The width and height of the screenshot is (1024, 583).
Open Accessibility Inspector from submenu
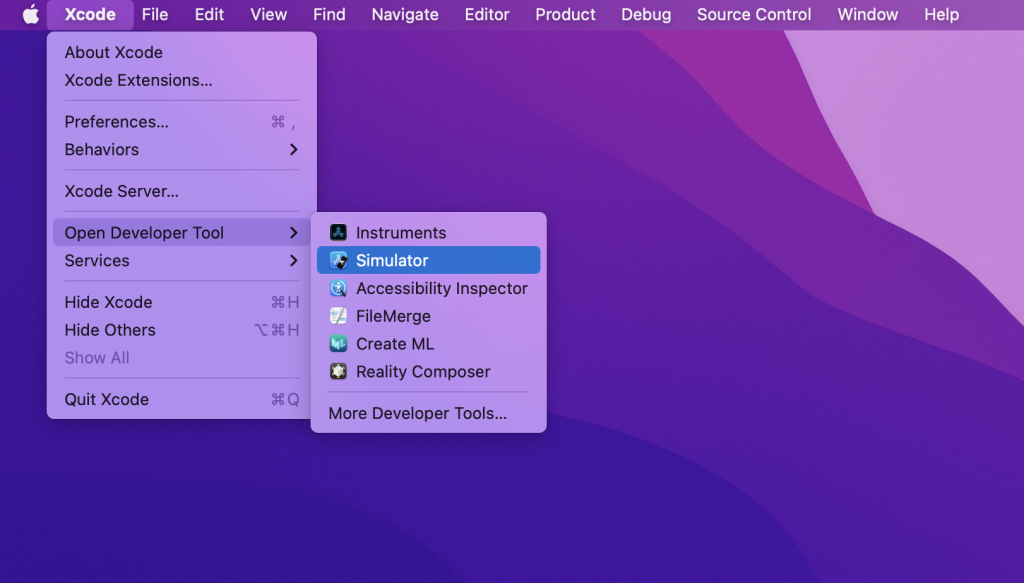428,288
